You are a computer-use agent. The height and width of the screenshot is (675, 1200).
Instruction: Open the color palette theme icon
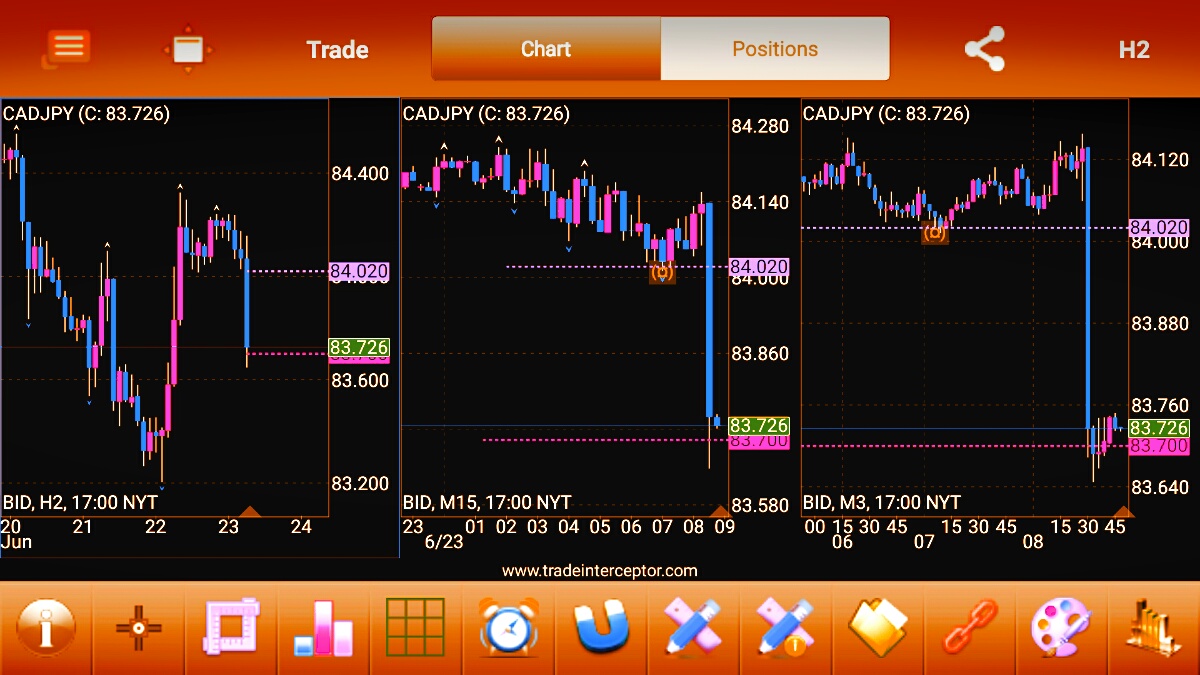[x=1062, y=629]
